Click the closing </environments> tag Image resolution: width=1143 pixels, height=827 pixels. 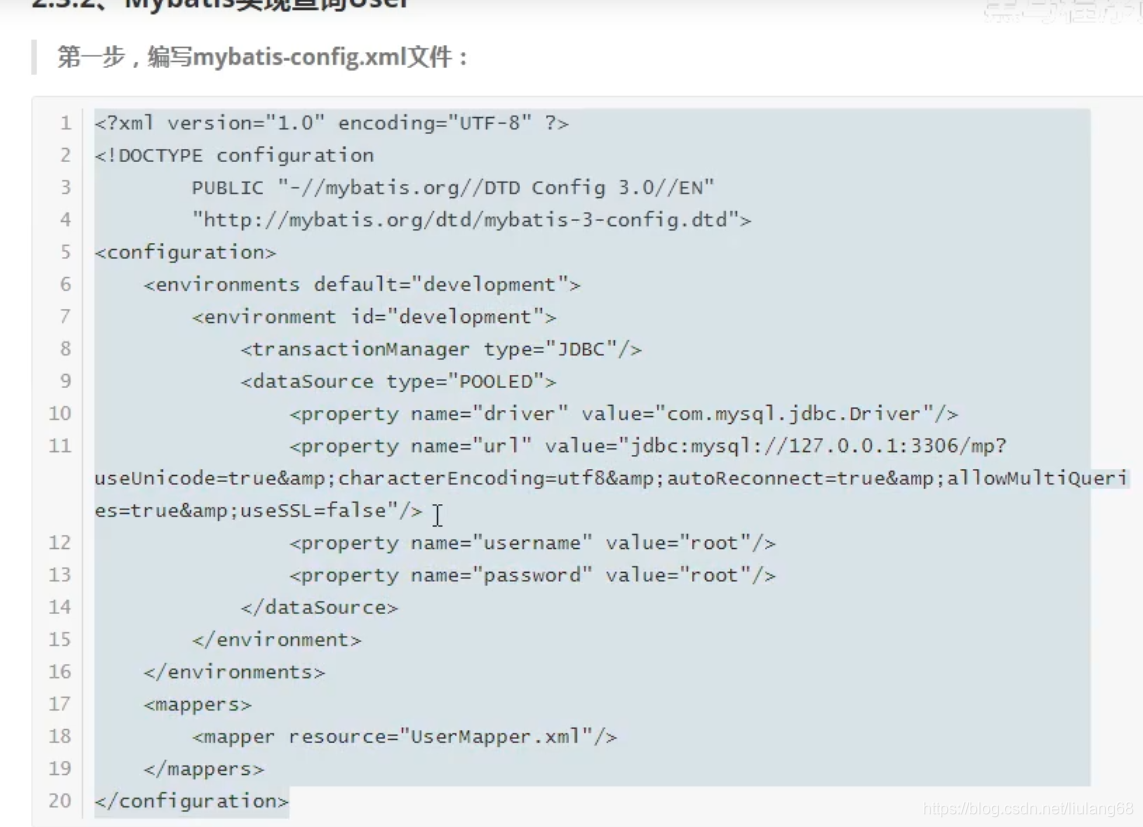pyautogui.click(x=234, y=672)
